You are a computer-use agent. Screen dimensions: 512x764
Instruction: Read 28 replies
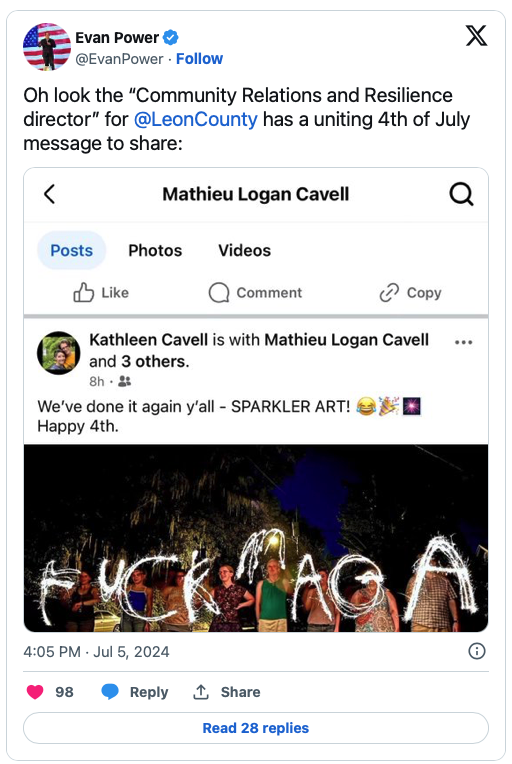tap(256, 728)
